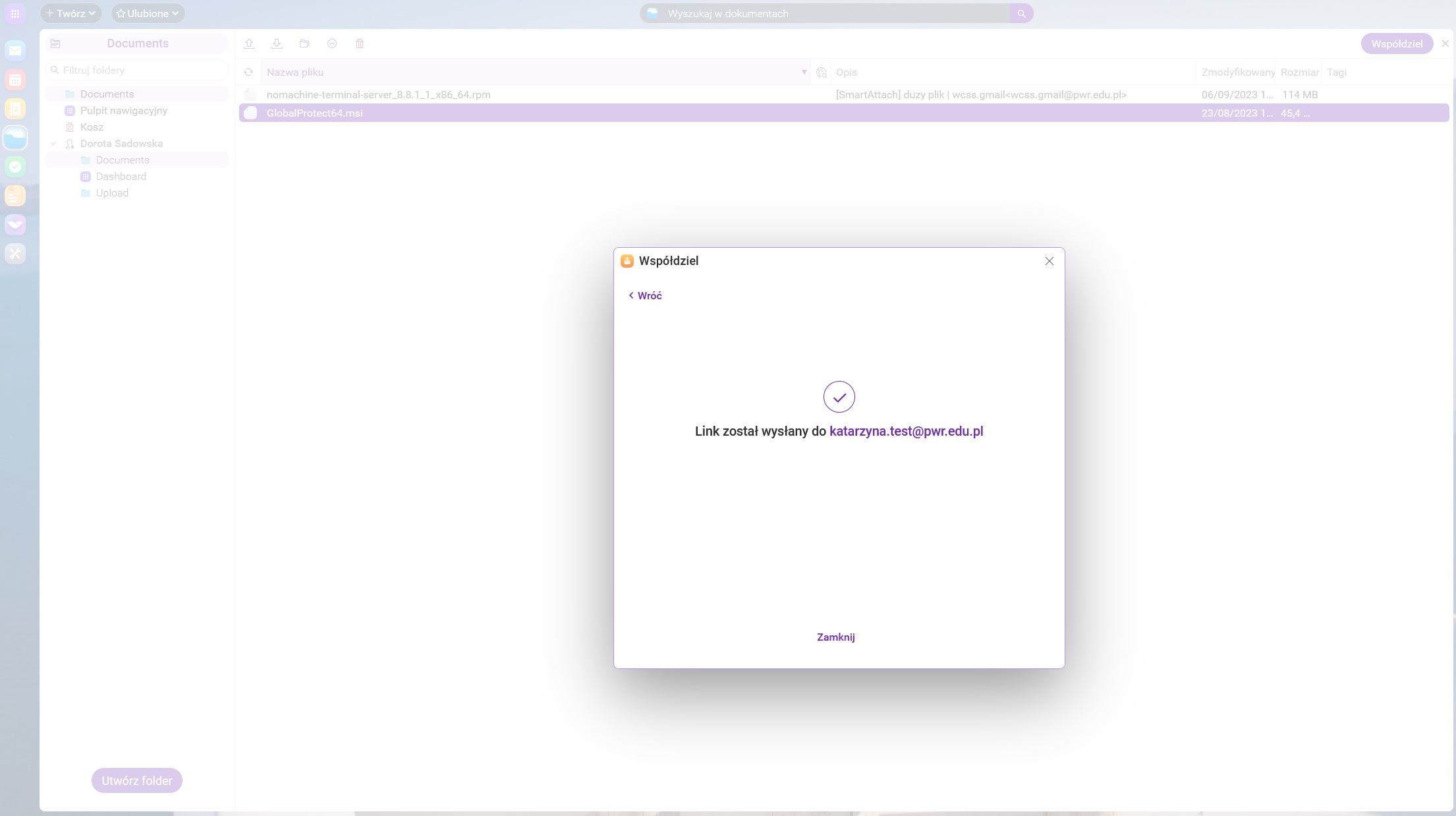
Task: Click the red trash delete icon
Action: (x=360, y=44)
